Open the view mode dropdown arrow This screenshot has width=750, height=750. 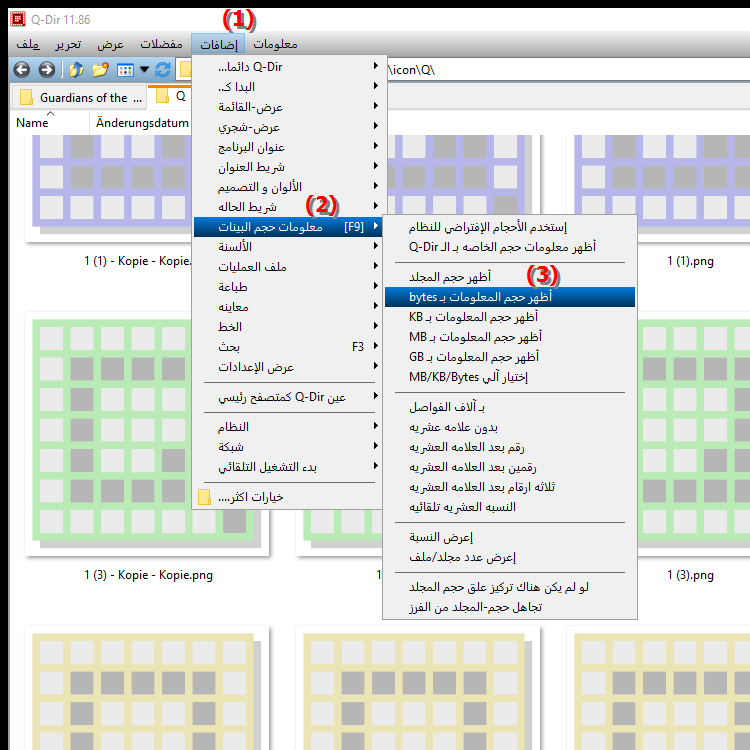coord(144,70)
